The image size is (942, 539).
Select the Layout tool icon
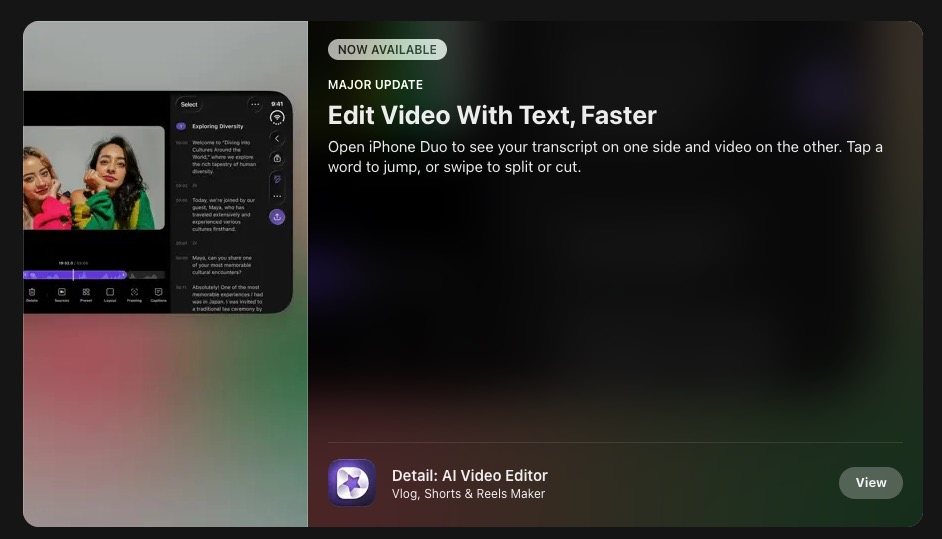point(110,294)
